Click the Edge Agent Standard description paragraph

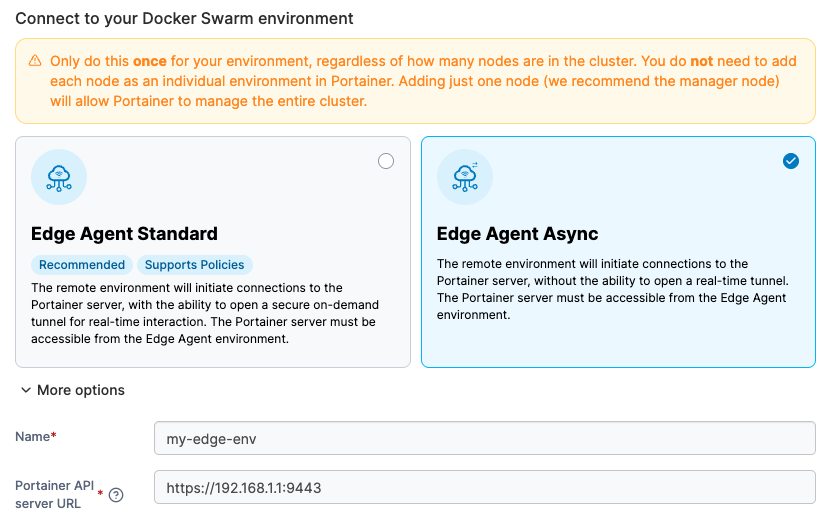204,313
